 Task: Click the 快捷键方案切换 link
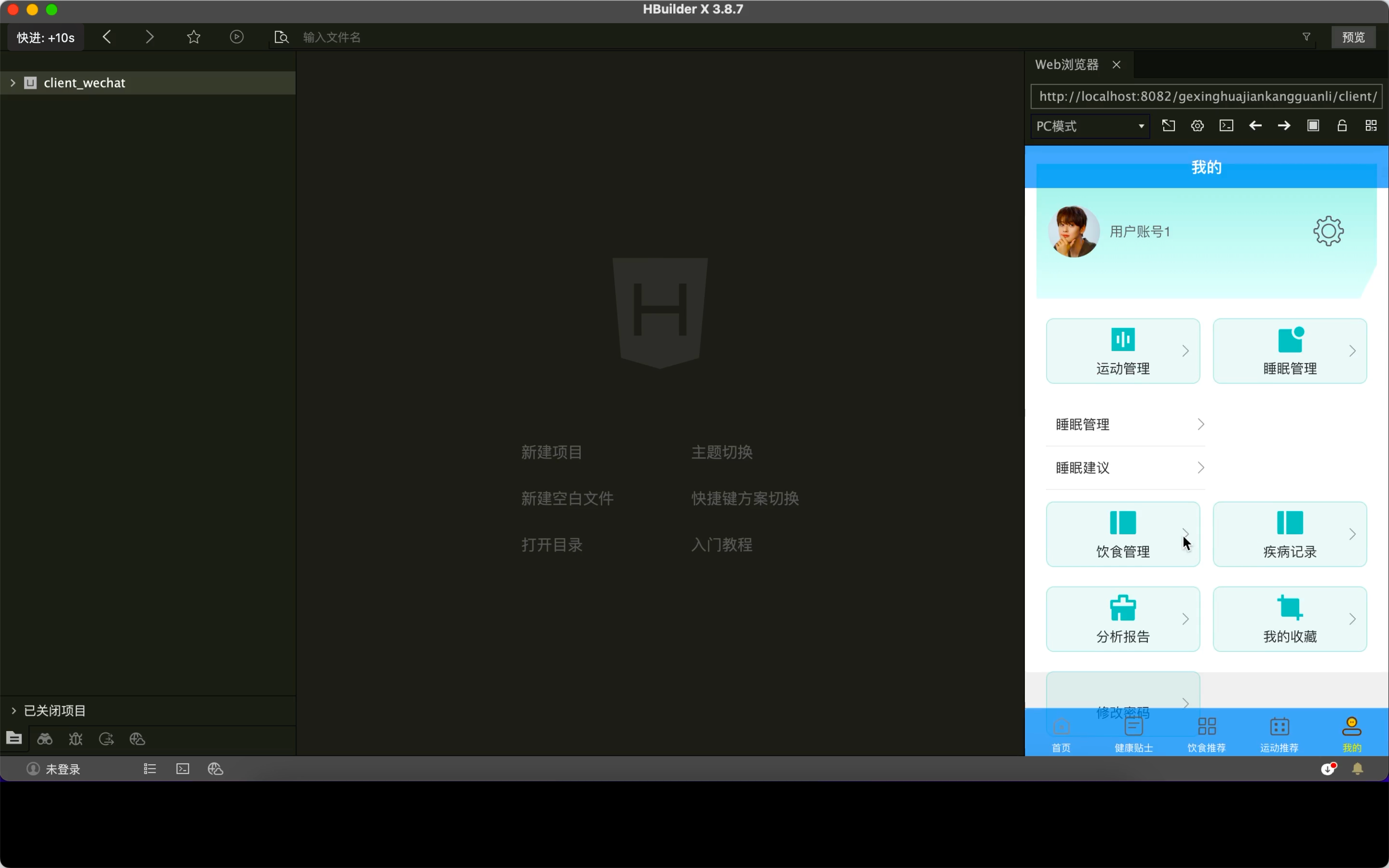745,498
